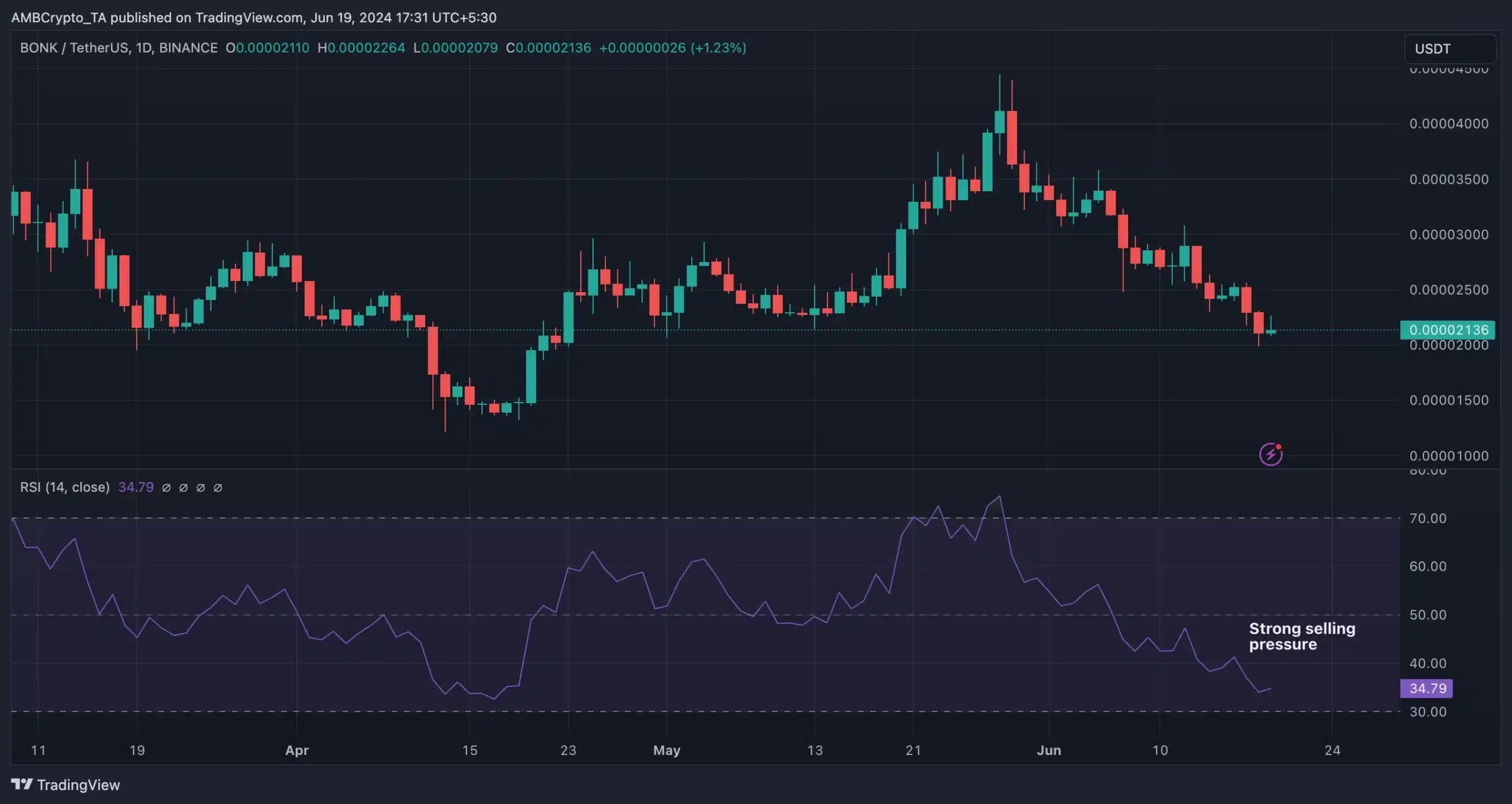Click the high value H0.00002264
The image size is (1512, 804).
pyautogui.click(x=361, y=48)
